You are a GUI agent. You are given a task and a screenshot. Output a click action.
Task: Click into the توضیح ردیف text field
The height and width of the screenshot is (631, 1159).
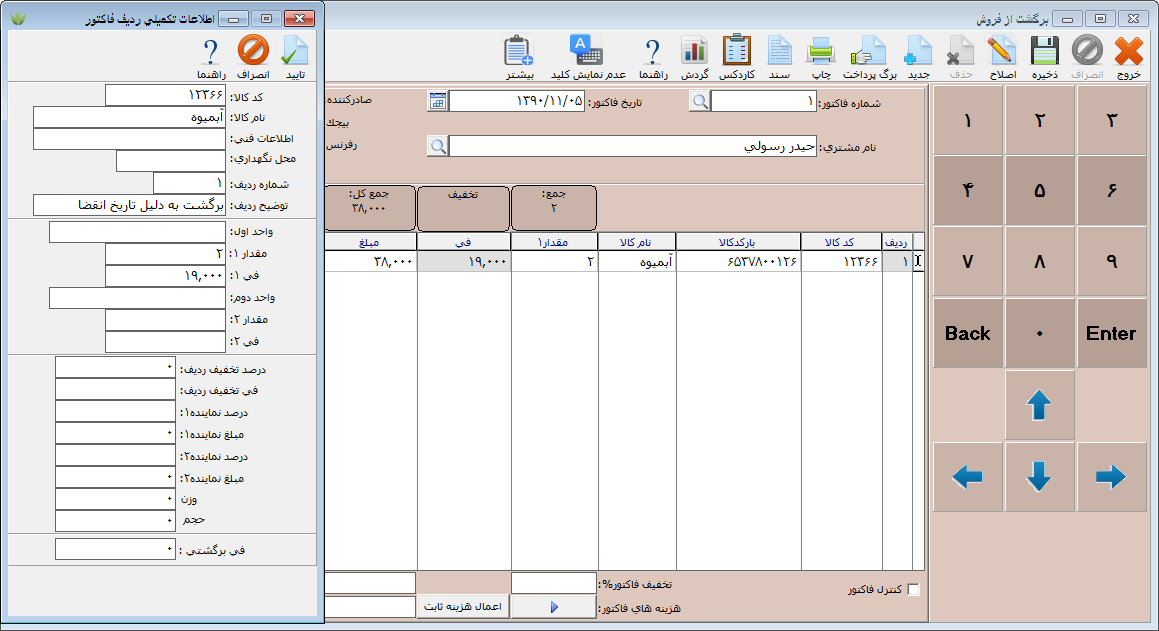point(130,205)
